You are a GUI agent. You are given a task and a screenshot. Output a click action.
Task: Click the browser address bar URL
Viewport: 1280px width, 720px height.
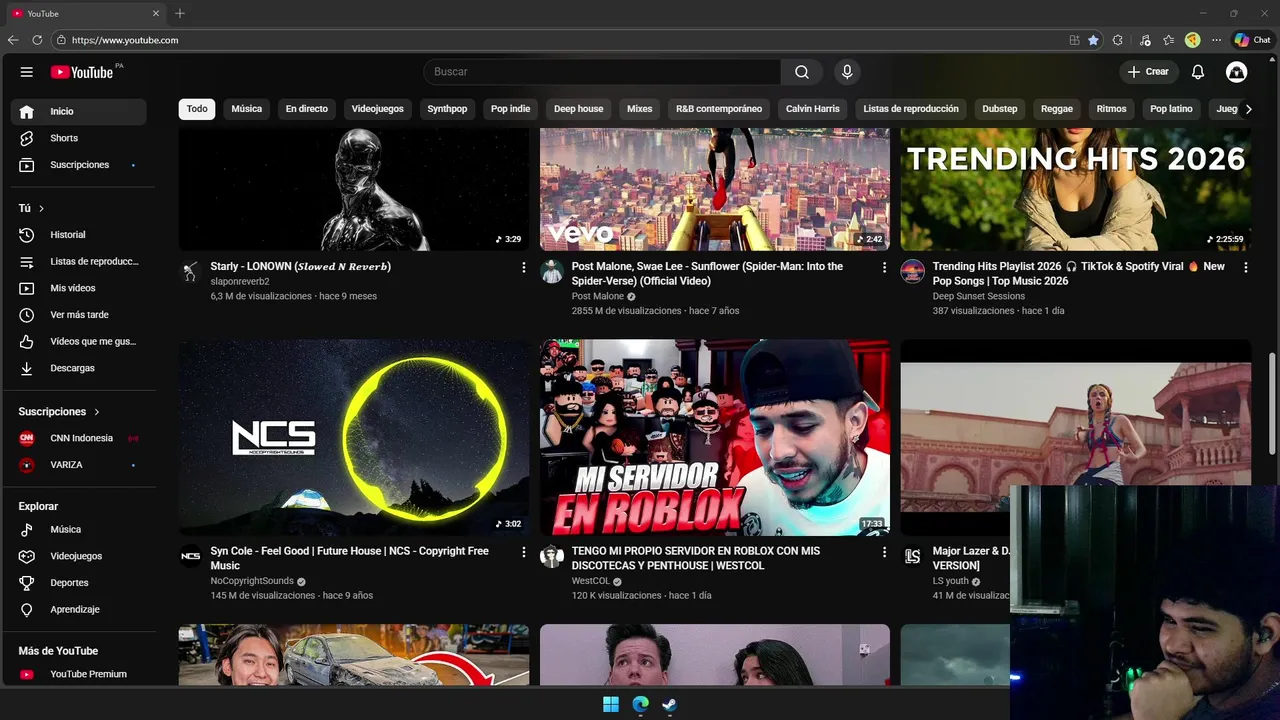[x=125, y=40]
